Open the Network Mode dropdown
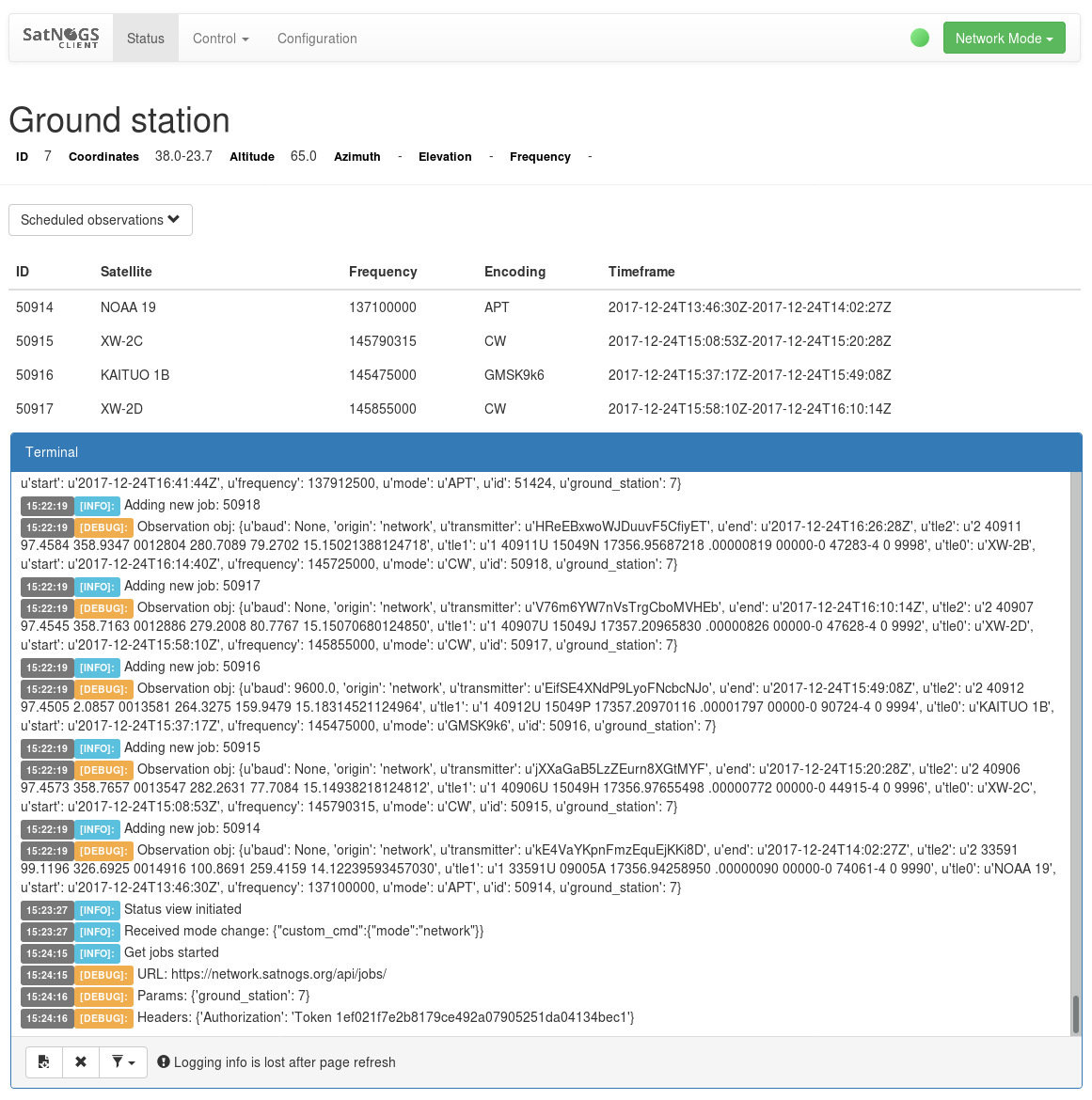This screenshot has height=1100, width=1092. point(1004,38)
